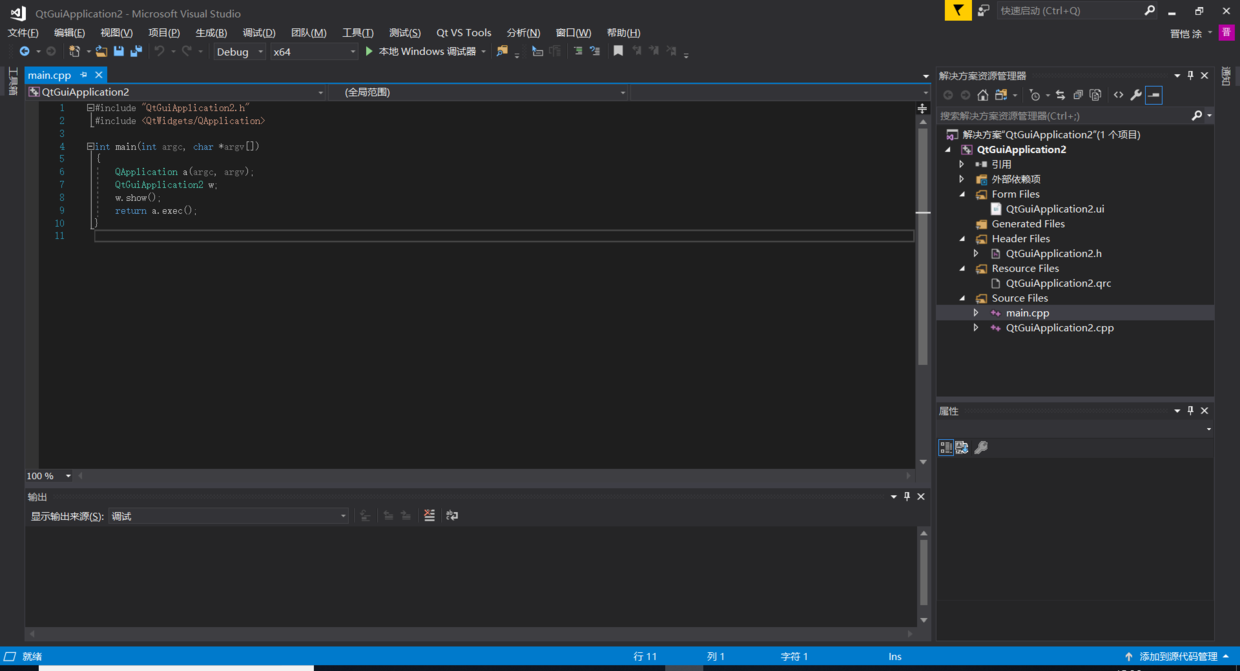The image size is (1240, 671).
Task: Expand the QtGuiApplication2.h tree node
Action: 976,253
